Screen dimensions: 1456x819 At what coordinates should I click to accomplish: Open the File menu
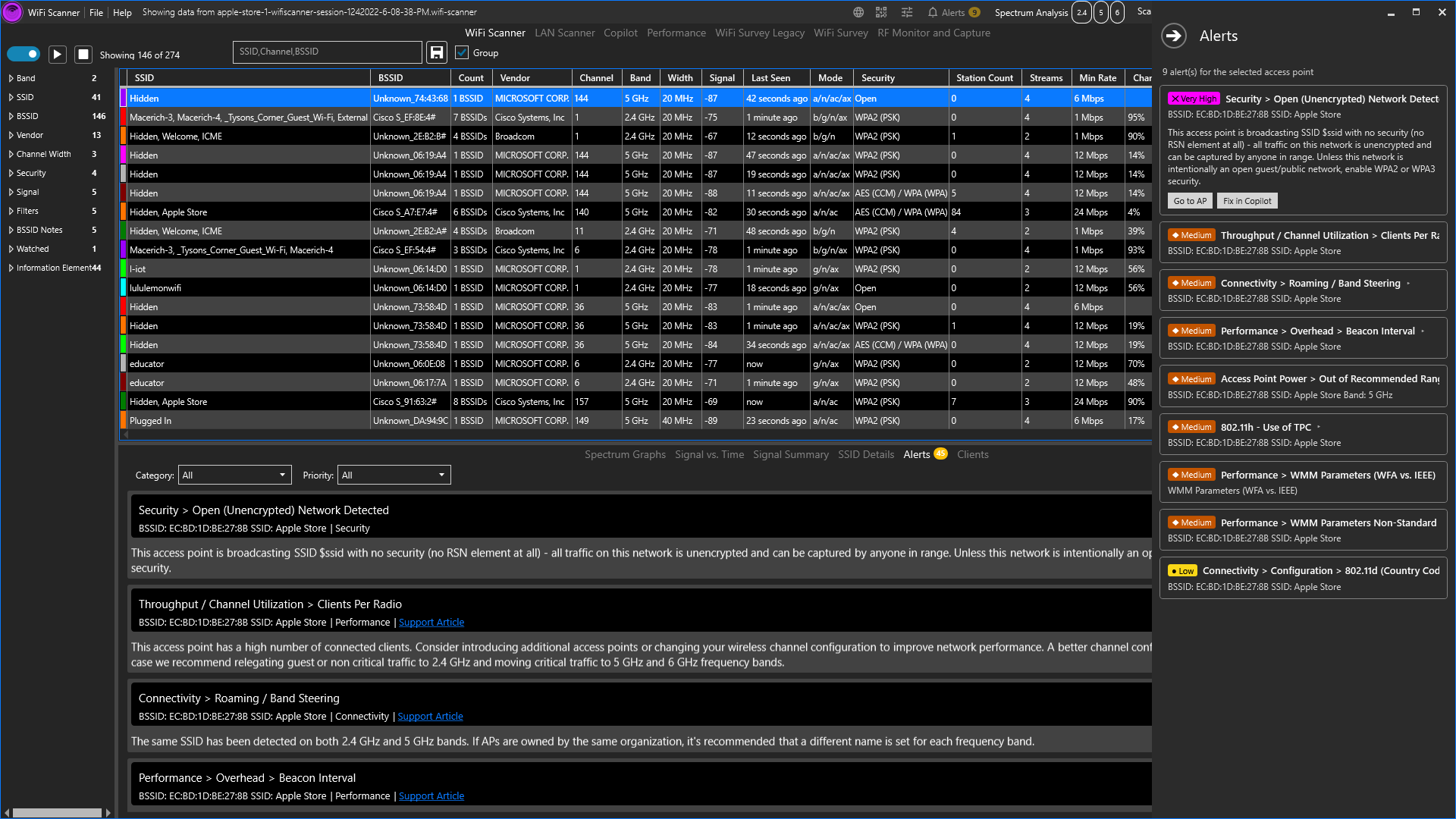[96, 12]
